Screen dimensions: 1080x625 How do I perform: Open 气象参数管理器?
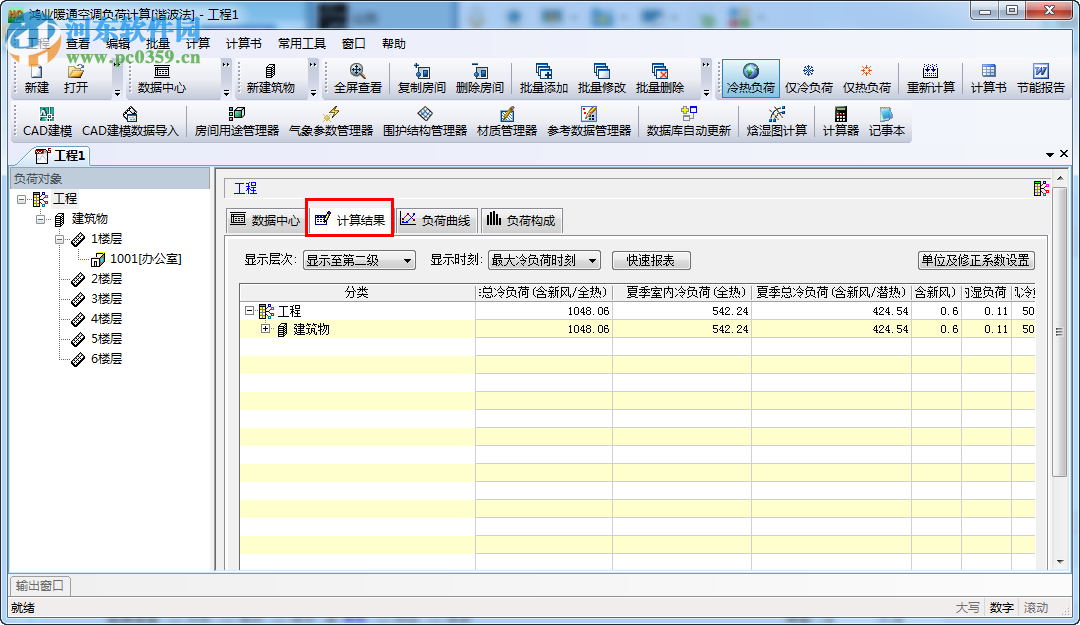click(x=331, y=122)
